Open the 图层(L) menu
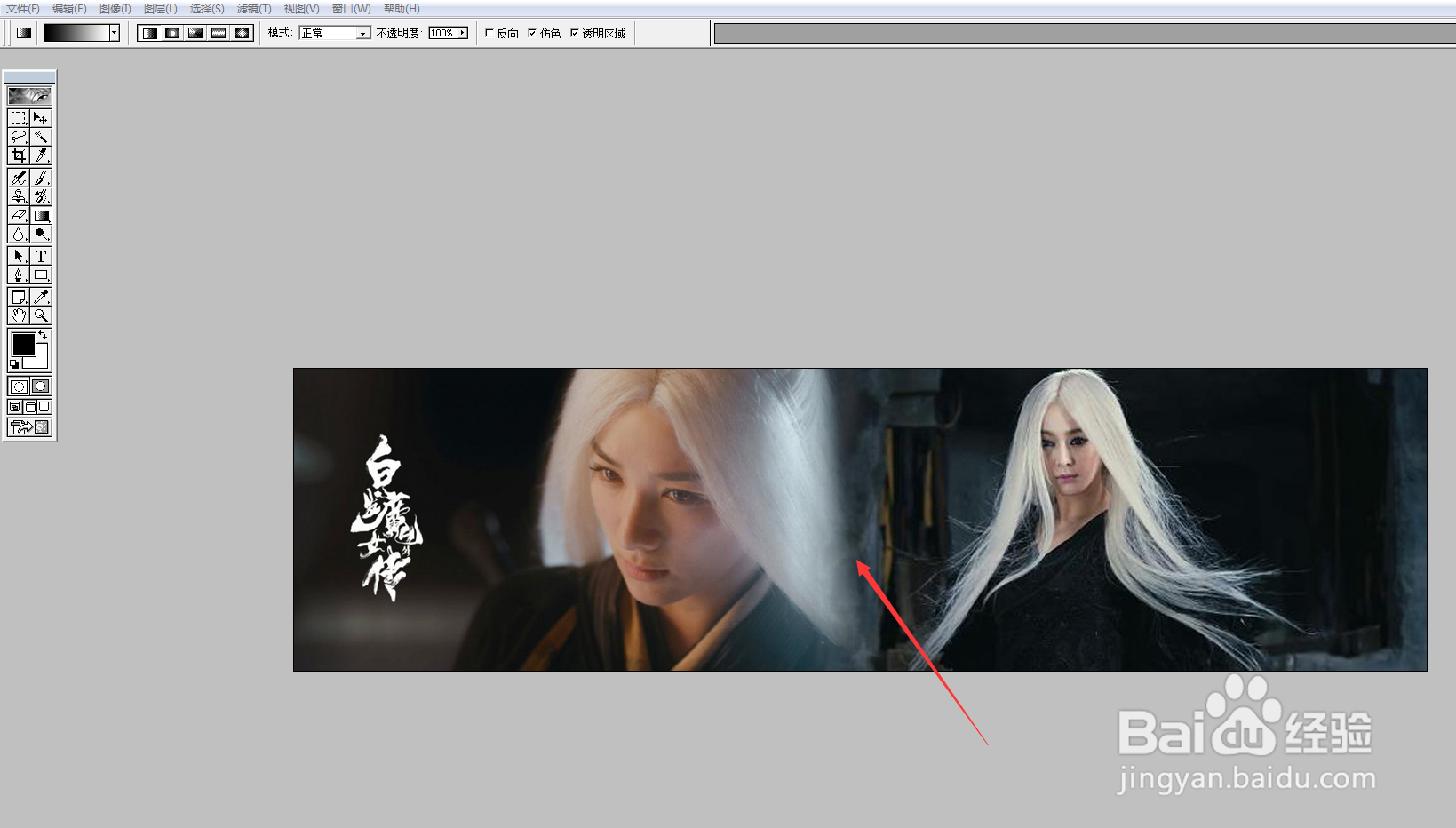1456x828 pixels. (161, 9)
